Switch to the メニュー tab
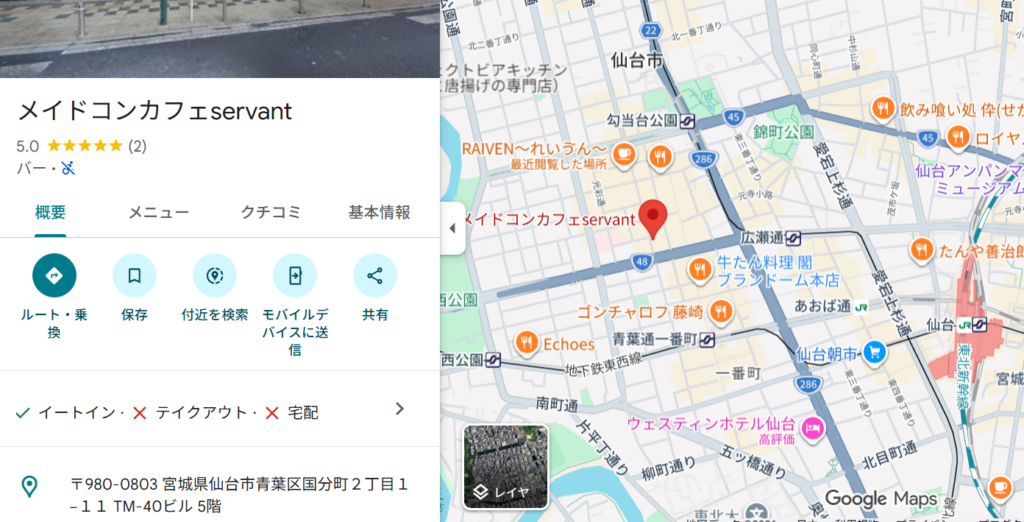Image resolution: width=1024 pixels, height=522 pixels. click(x=158, y=212)
